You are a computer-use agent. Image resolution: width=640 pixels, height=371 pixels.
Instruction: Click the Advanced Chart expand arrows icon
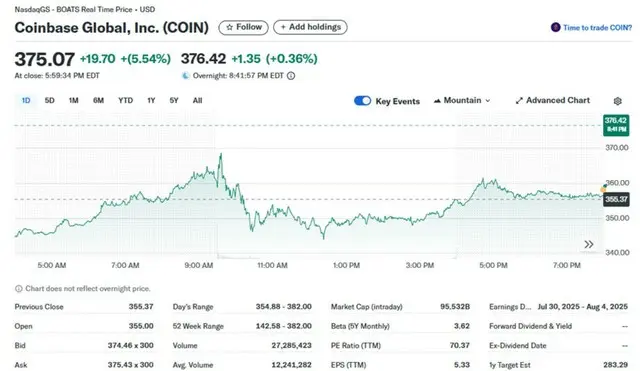coord(519,101)
